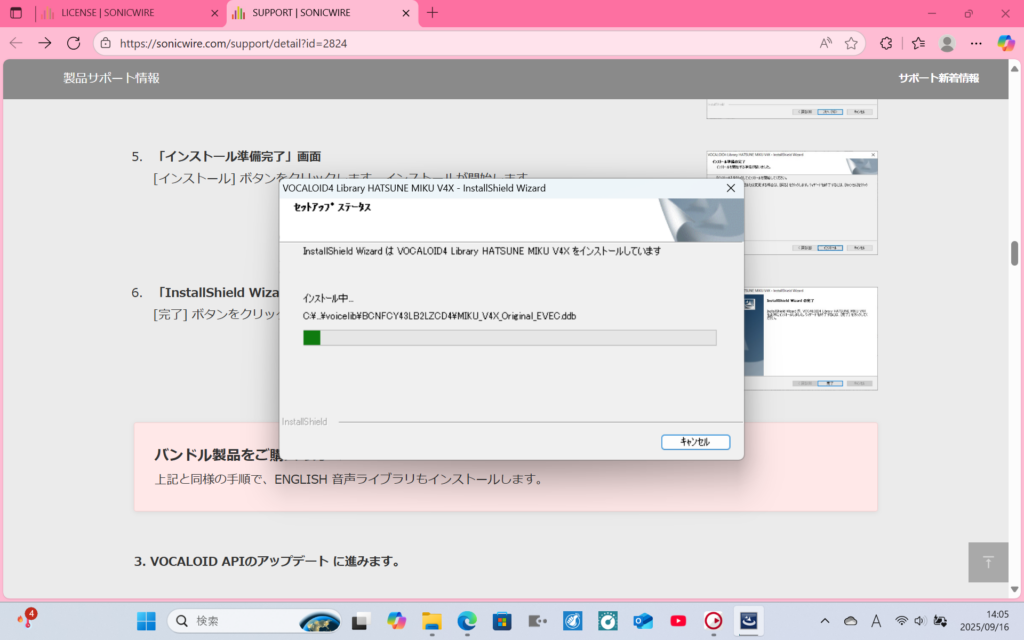The height and width of the screenshot is (640, 1024).
Task: Add this page to favorites
Action: tap(851, 43)
